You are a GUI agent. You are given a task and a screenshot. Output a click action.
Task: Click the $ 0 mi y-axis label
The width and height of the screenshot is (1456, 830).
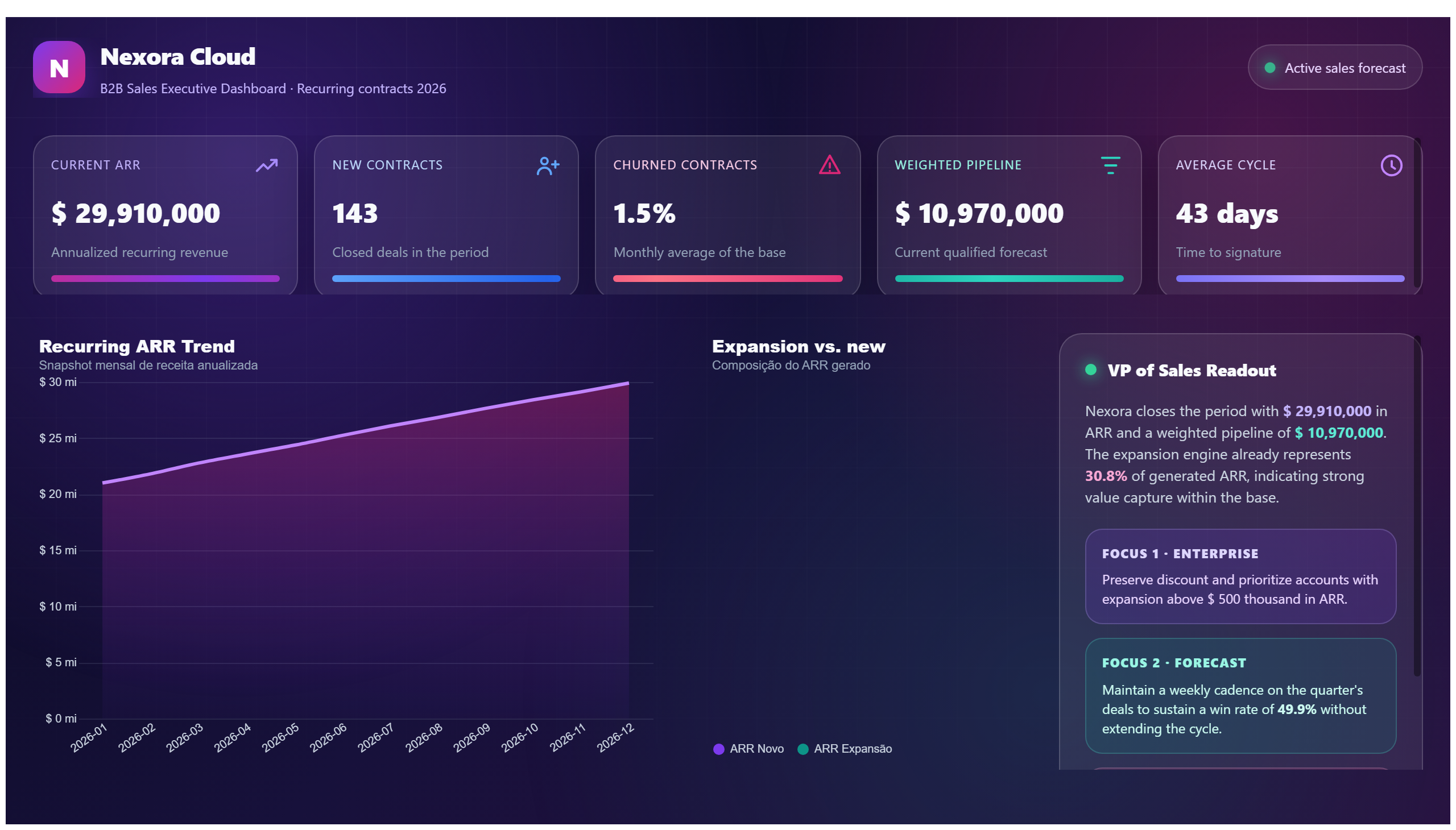(61, 718)
